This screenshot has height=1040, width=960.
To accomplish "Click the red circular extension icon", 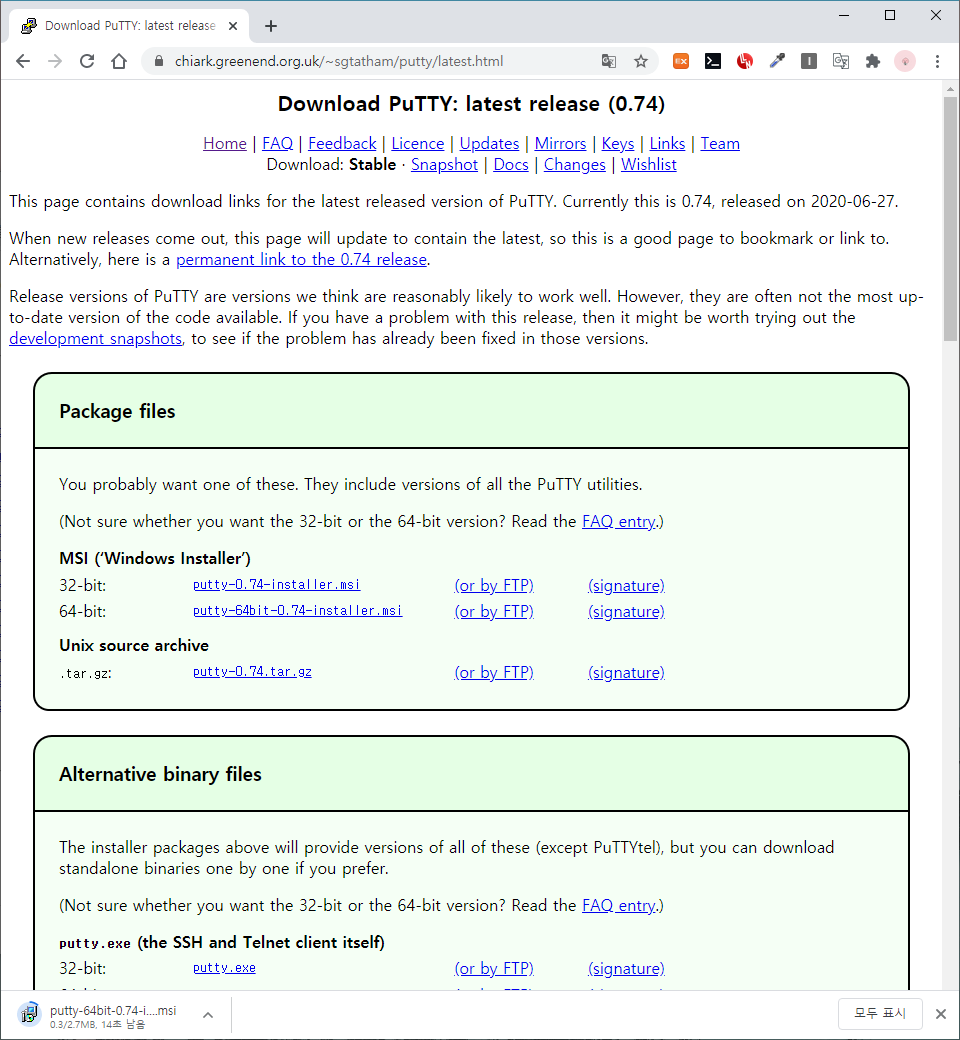I will click(x=744, y=62).
